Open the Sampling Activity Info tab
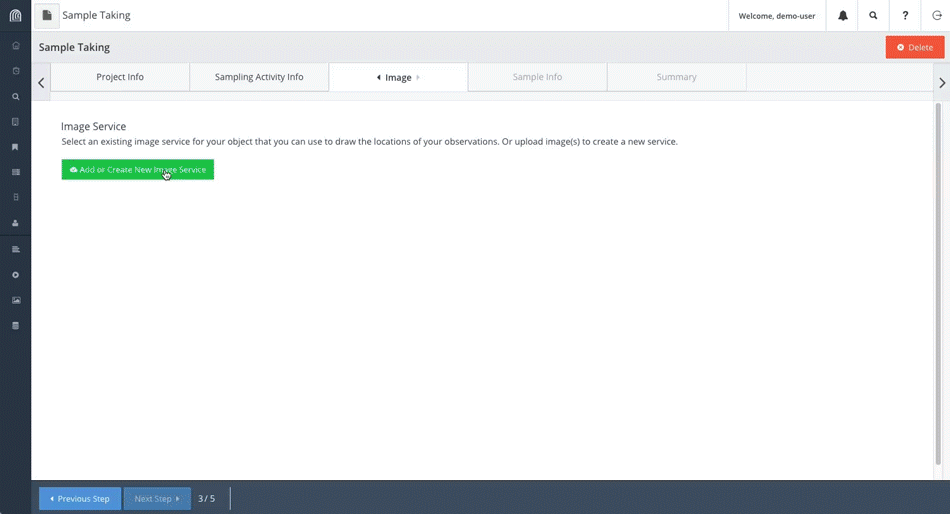Screen dimensions: 950x514 (259, 77)
